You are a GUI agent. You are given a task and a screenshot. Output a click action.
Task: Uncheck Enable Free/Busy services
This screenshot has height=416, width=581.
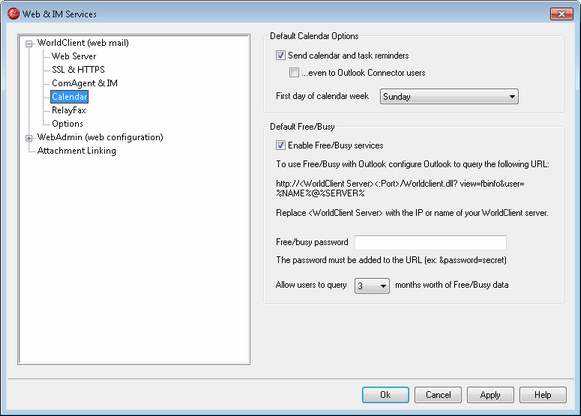click(280, 145)
